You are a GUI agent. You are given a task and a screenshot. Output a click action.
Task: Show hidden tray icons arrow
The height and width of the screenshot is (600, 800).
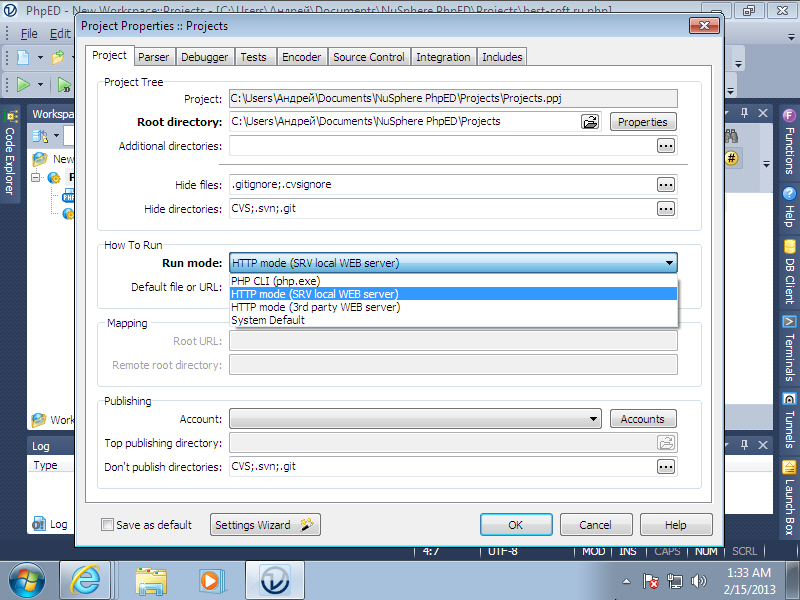(x=627, y=581)
